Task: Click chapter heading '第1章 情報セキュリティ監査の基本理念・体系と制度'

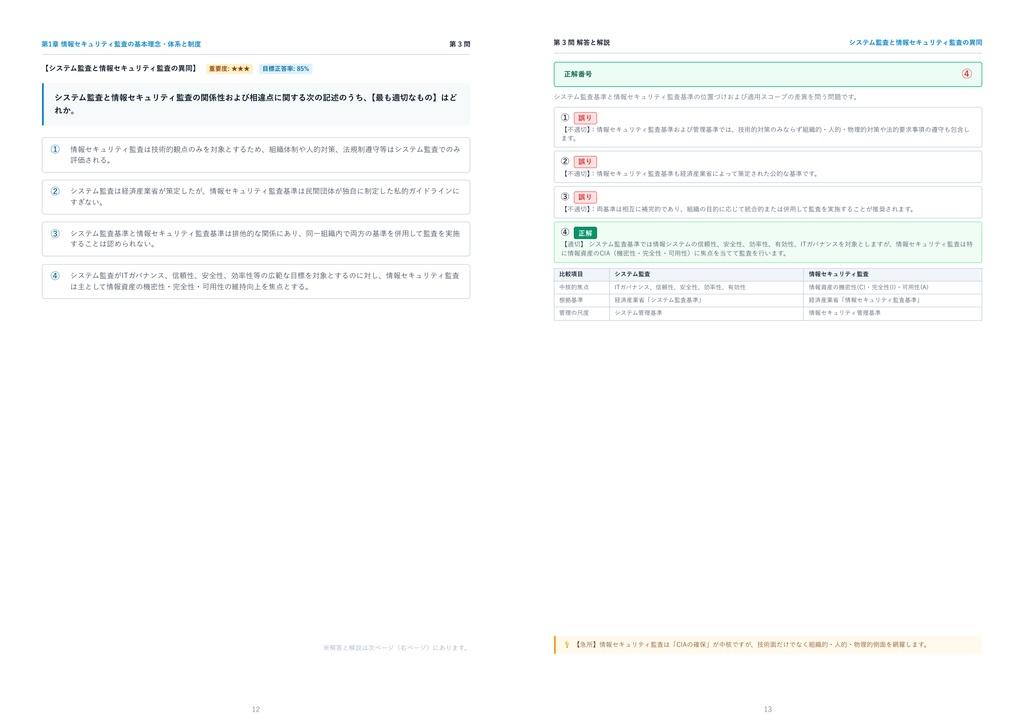Action: (x=121, y=44)
